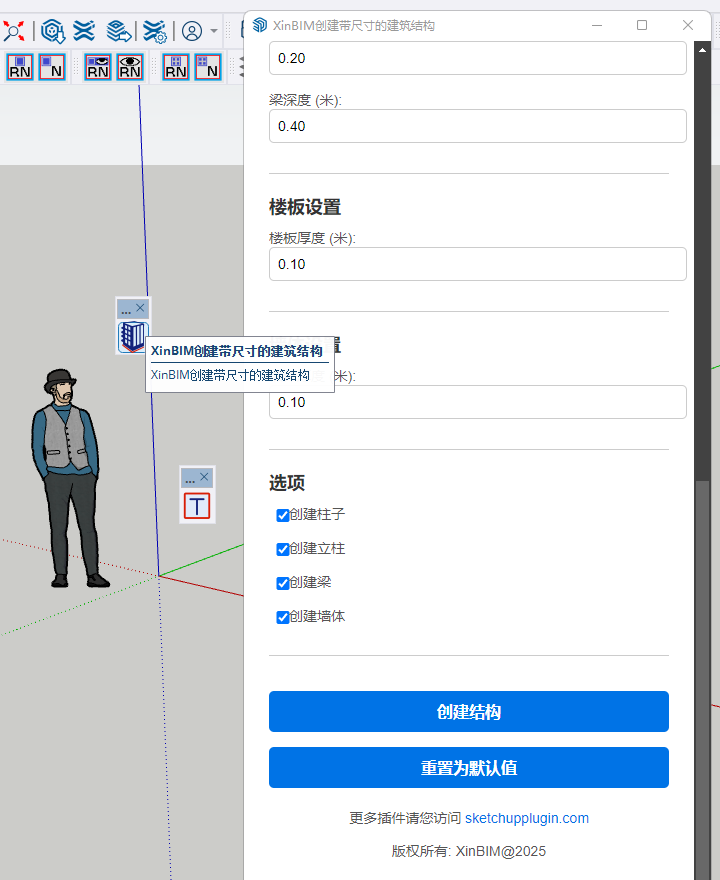Click the 楼板厚度 input field
The image size is (720, 880).
coord(477,264)
